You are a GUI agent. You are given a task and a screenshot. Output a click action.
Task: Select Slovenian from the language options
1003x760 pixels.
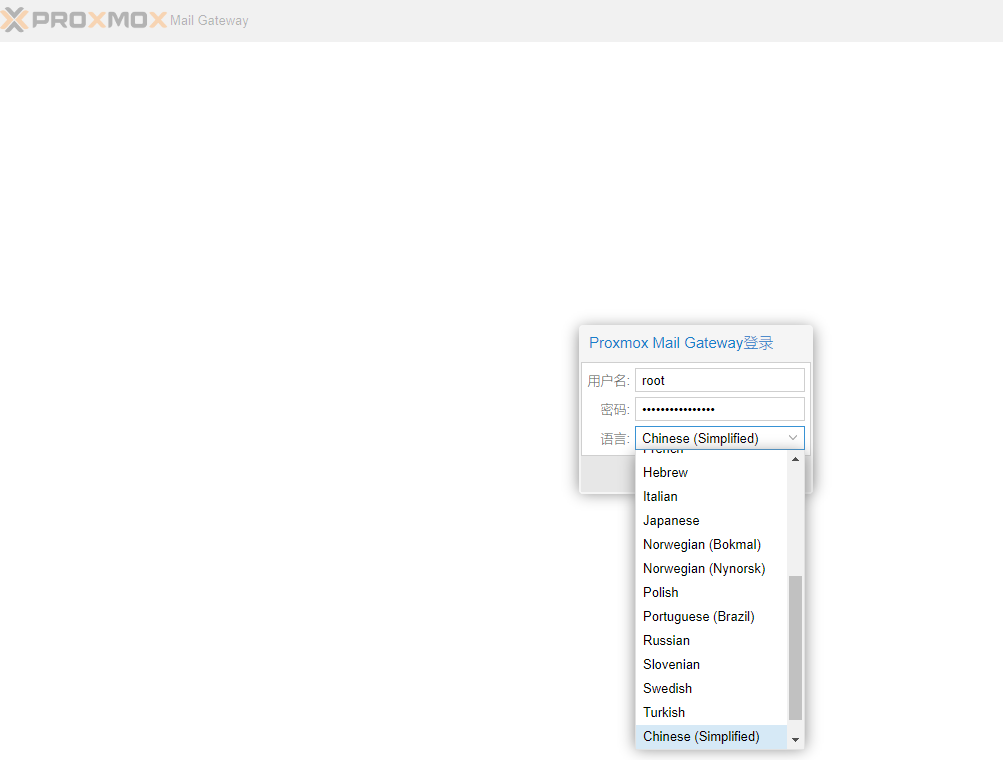[671, 664]
